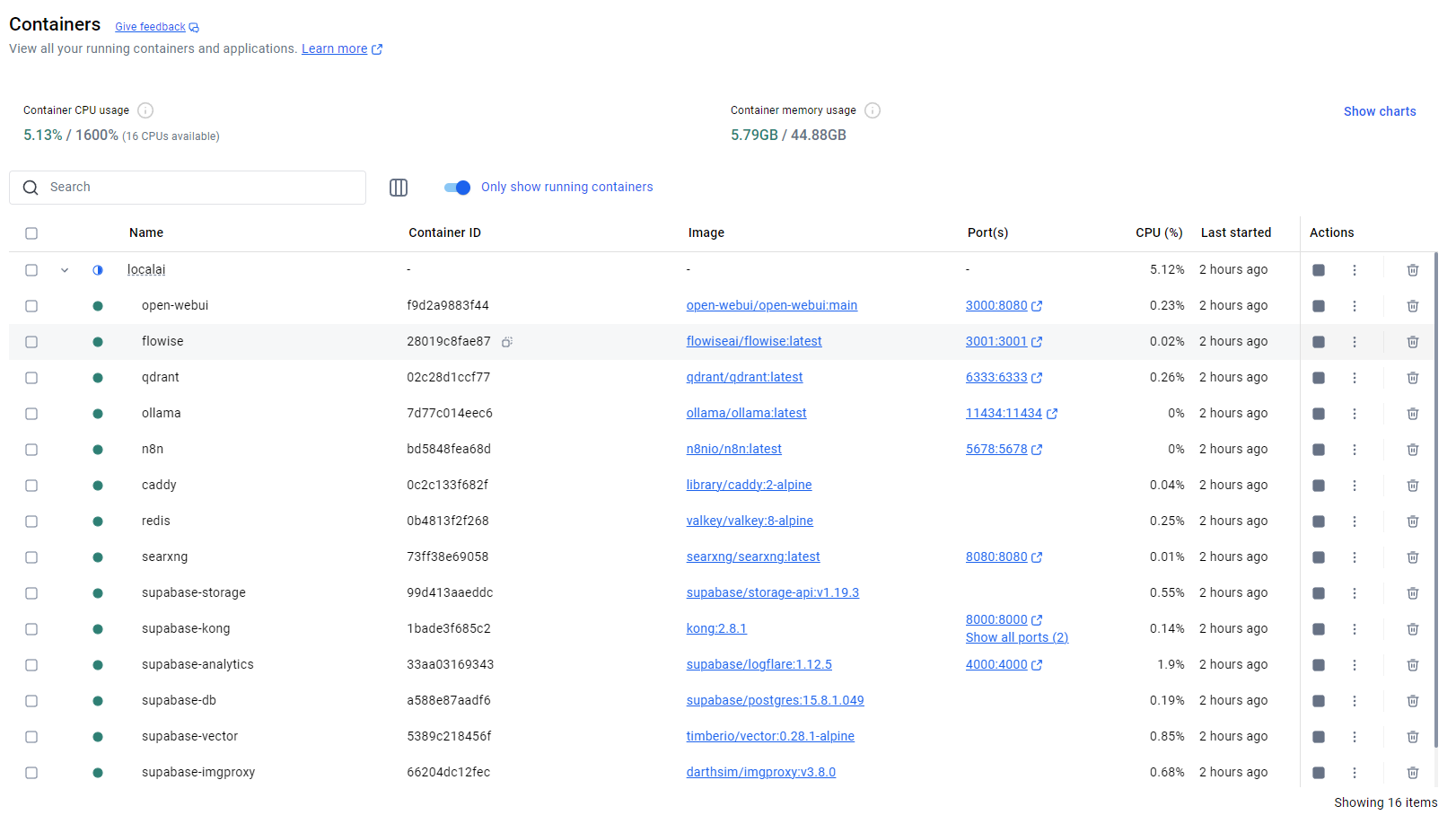Collapse the localai group chevron
The height and width of the screenshot is (815, 1456).
65,270
